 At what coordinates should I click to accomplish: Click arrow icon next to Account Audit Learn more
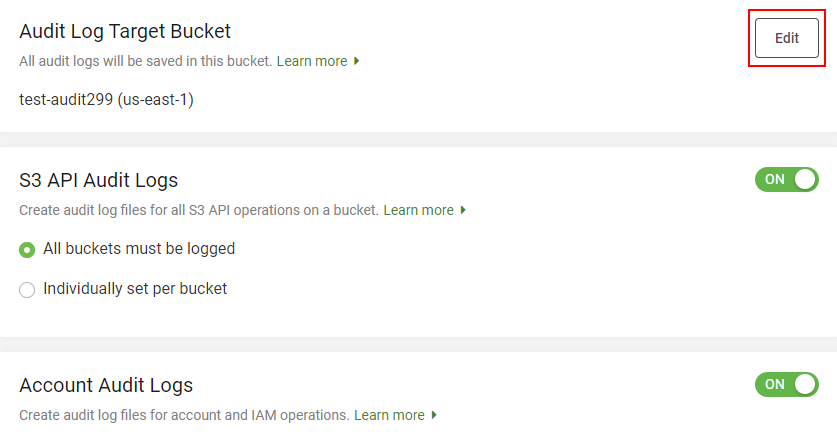[x=434, y=415]
